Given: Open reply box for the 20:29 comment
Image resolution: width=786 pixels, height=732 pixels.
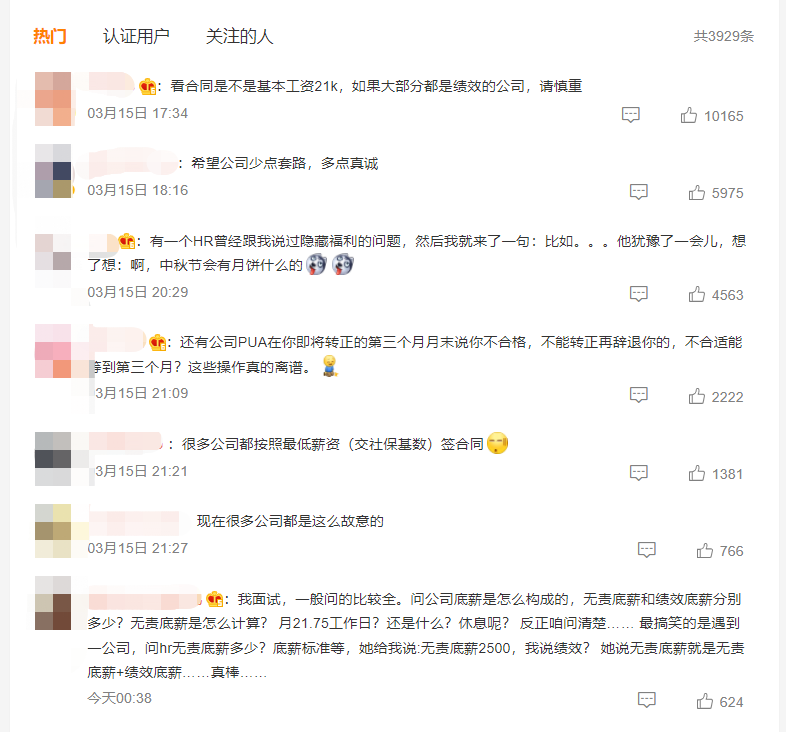Looking at the screenshot, I should pyautogui.click(x=639, y=294).
